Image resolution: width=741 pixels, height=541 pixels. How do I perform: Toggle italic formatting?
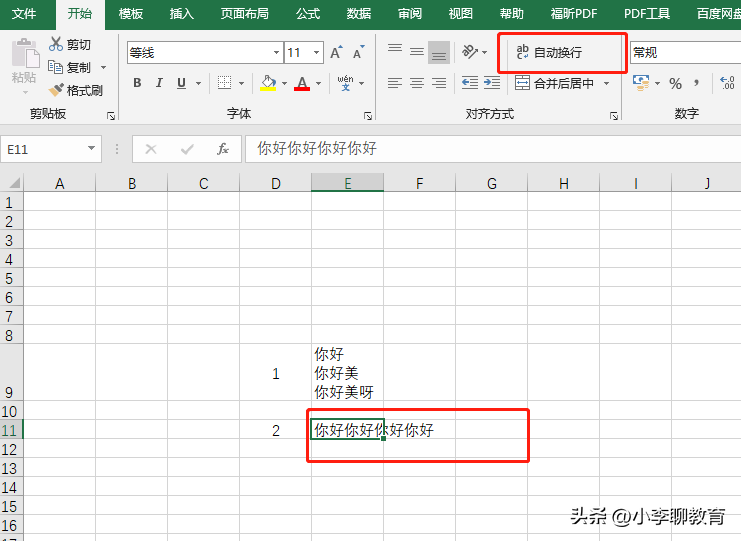point(159,83)
